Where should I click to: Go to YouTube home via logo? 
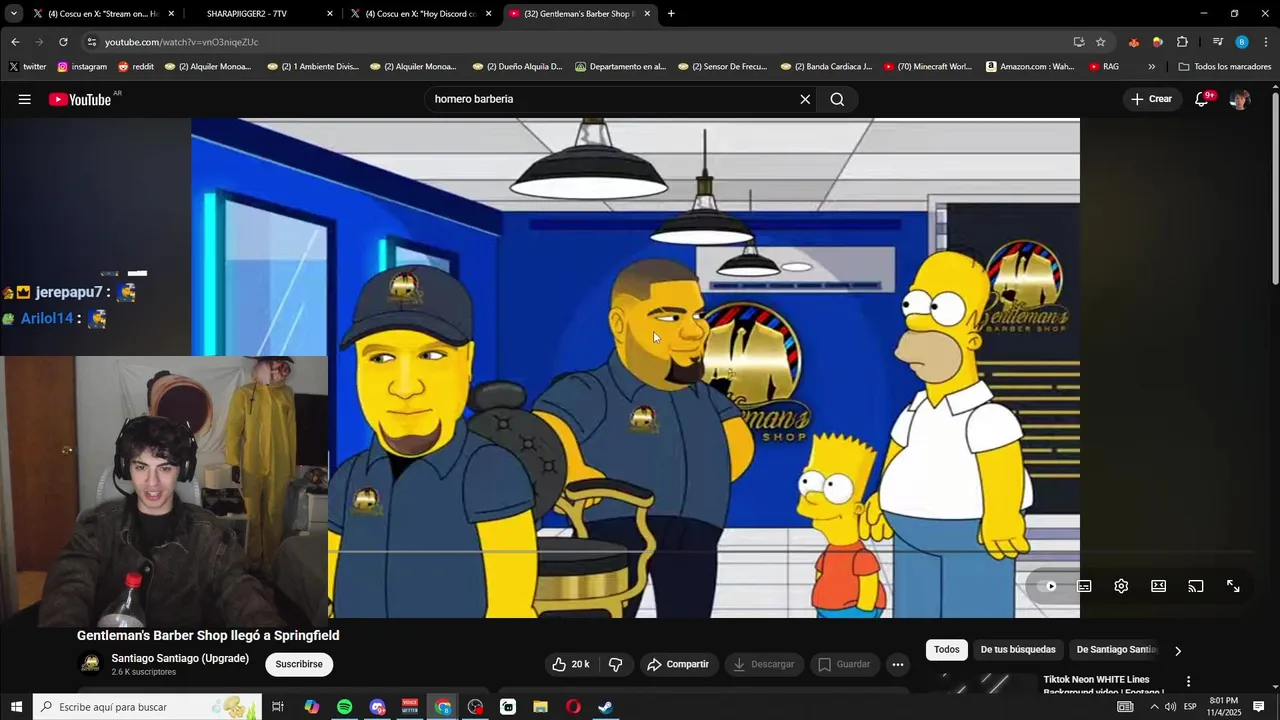(x=80, y=99)
